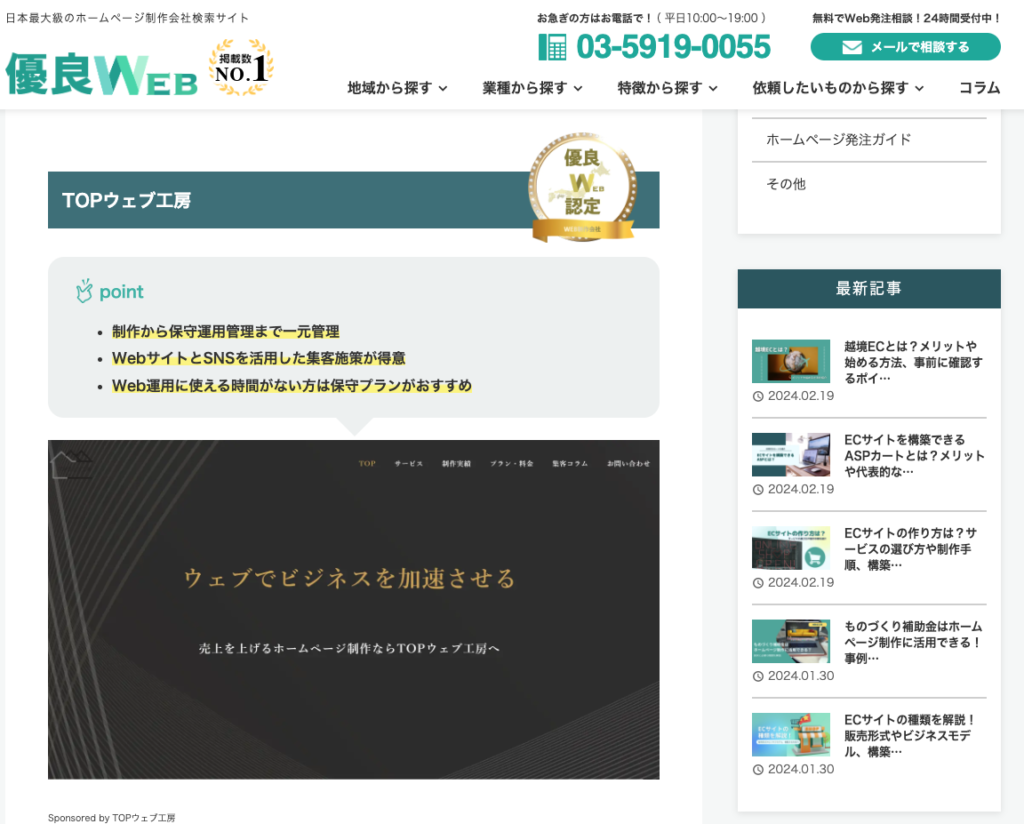Click the 優良WEB site logo

(101, 73)
